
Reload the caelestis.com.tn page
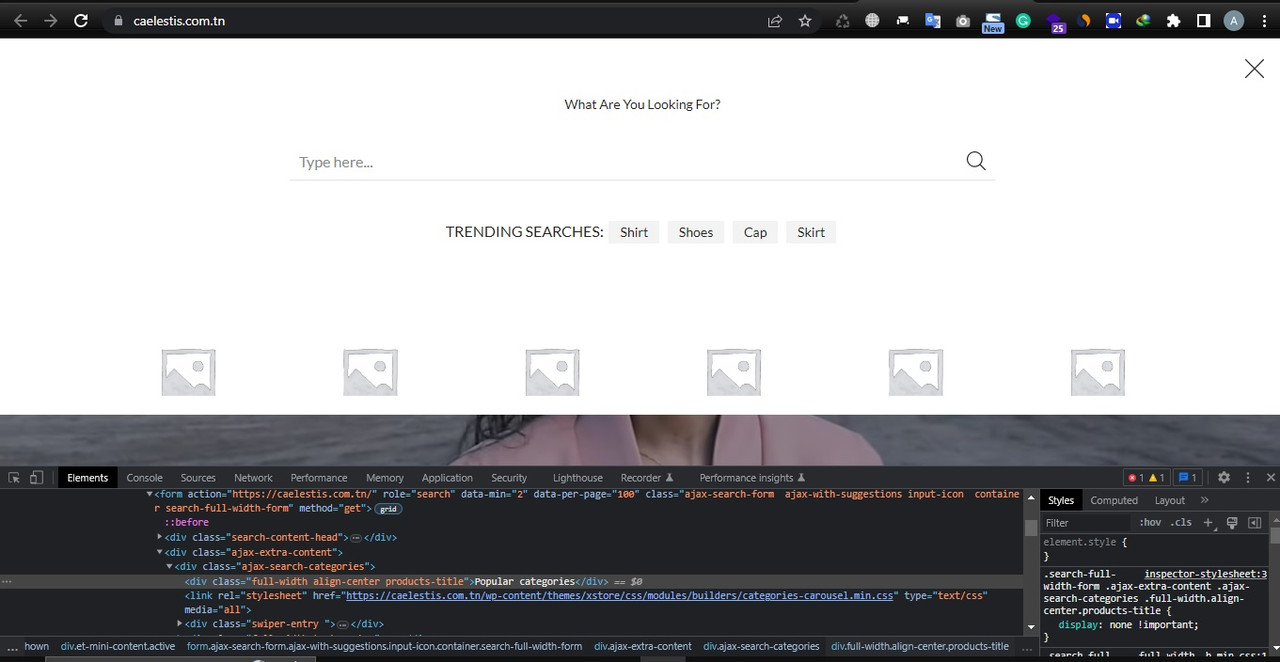[82, 21]
